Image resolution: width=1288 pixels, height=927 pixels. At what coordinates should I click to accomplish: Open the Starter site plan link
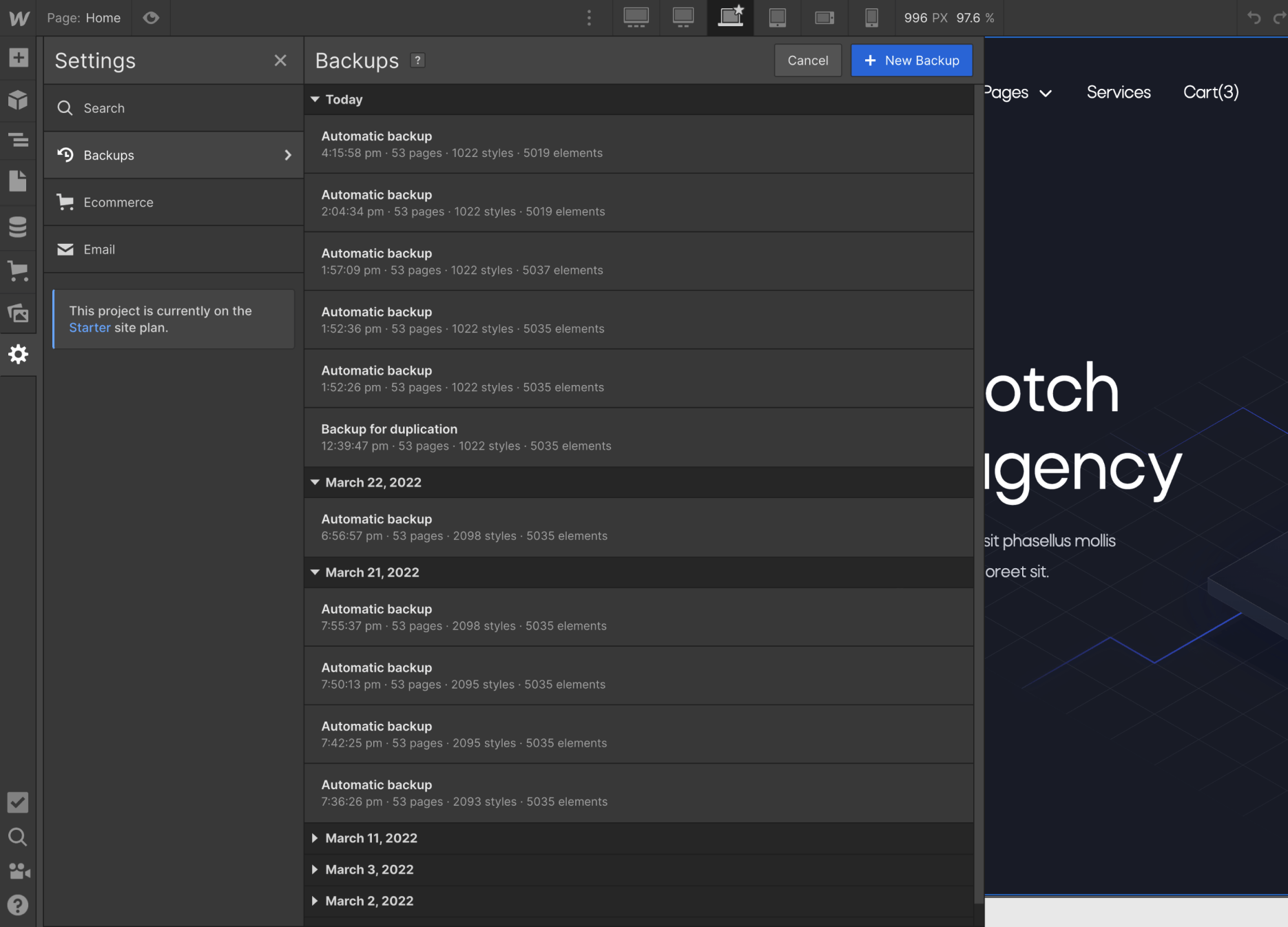pyautogui.click(x=89, y=328)
